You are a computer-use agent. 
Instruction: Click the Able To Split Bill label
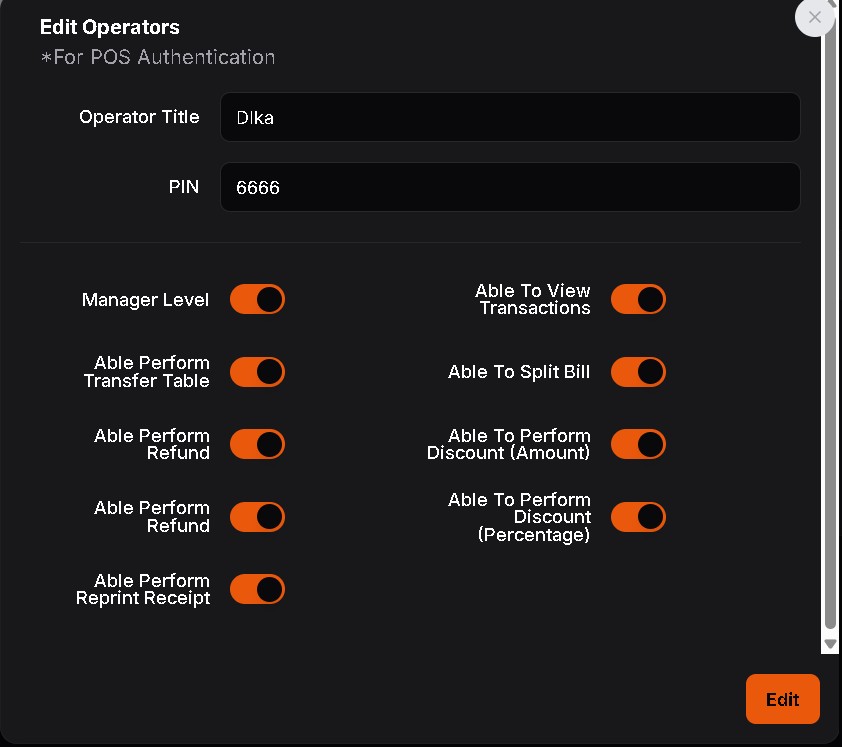pos(519,372)
